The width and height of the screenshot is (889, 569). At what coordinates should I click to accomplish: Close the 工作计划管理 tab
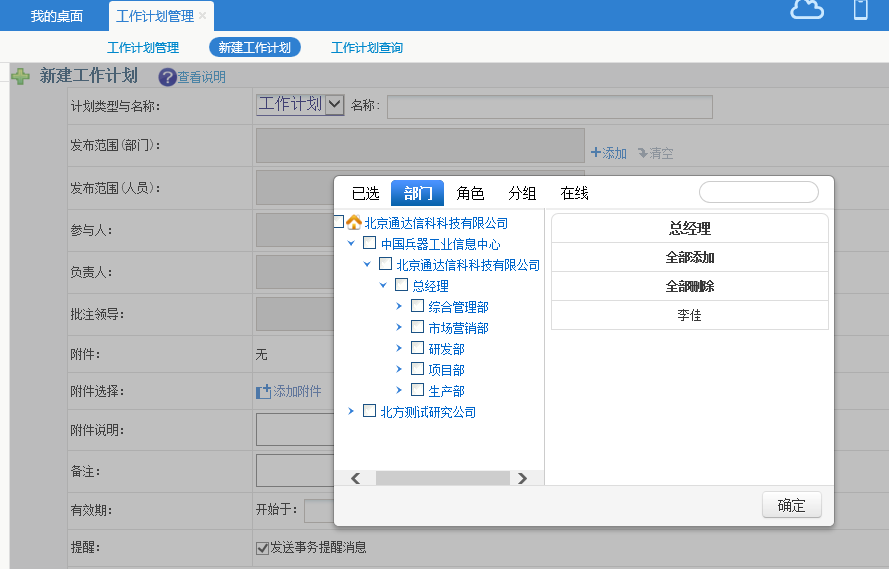[203, 16]
